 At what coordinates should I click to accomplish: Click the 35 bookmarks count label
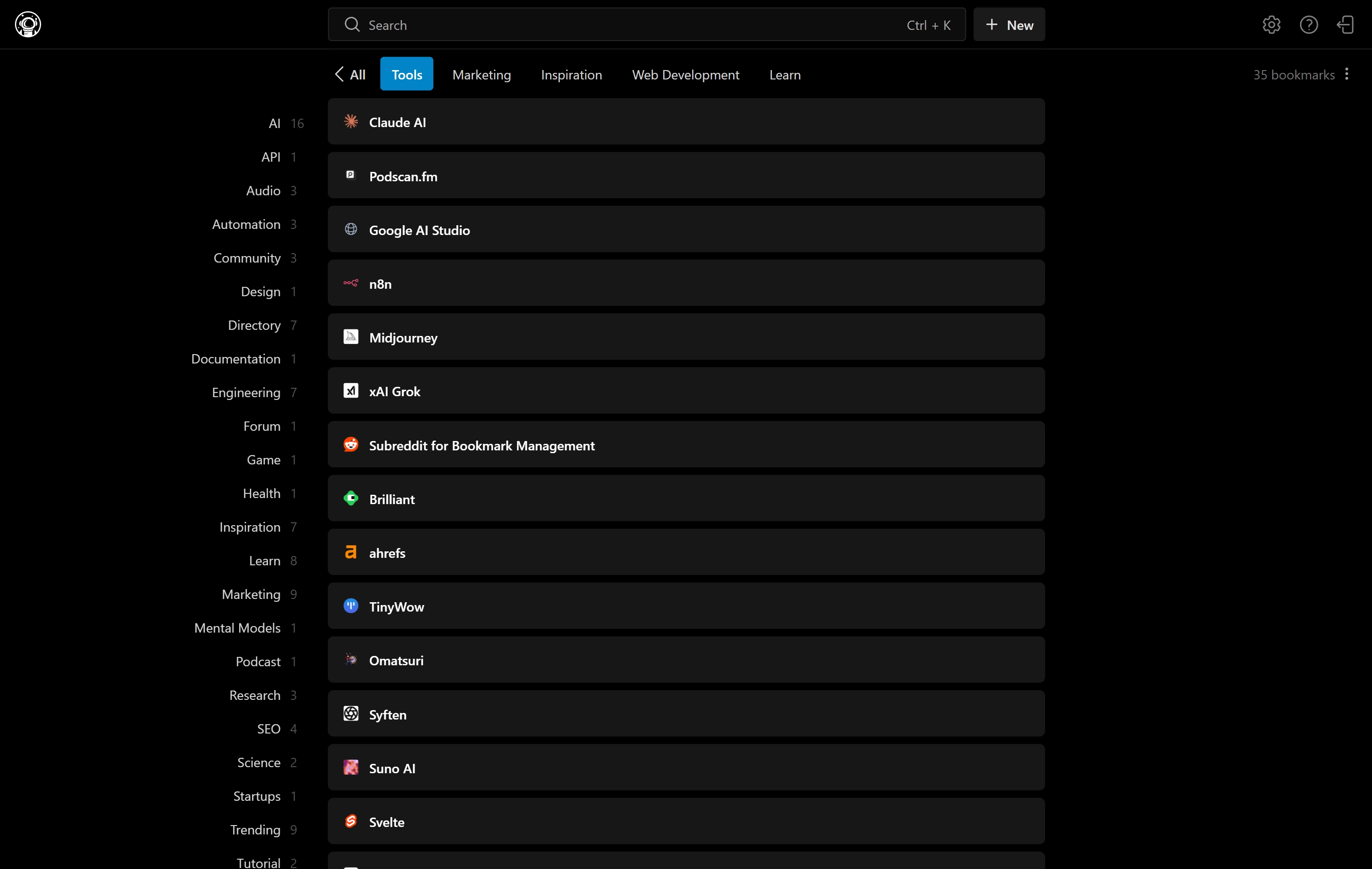tap(1294, 75)
